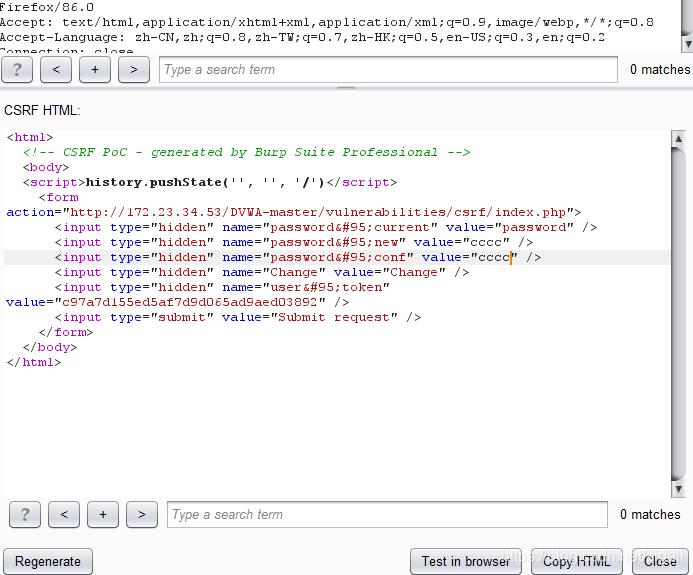Click the CSRF HTML vertical scrollbar thumb

point(678,314)
